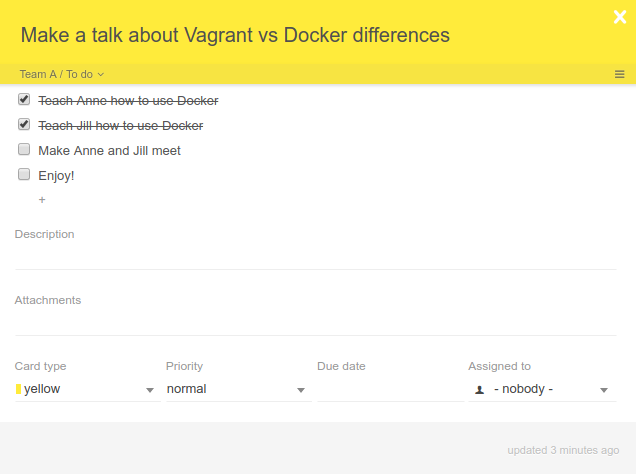Uncheck Teach Anne how to use Docker

point(24,100)
